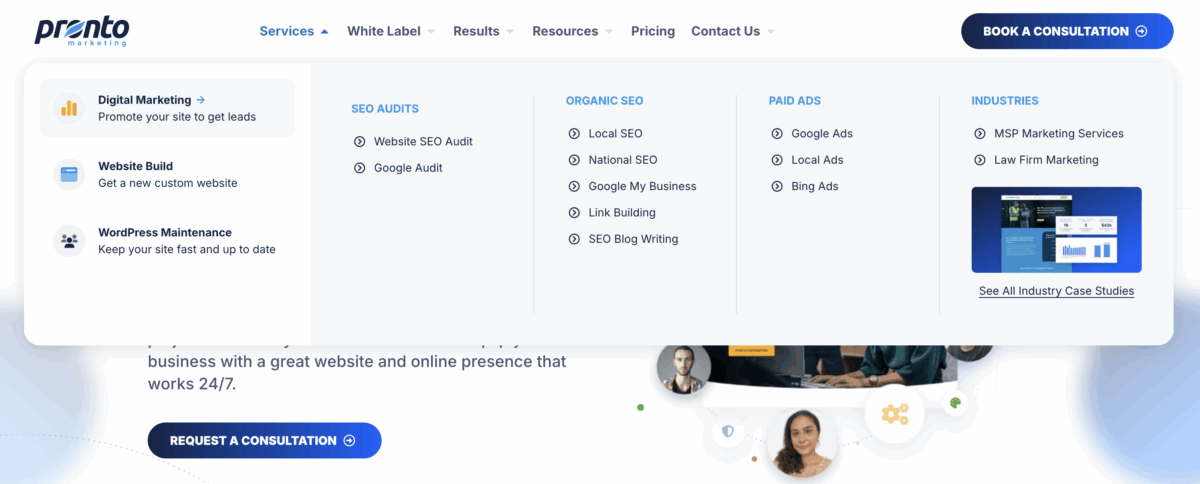Go to the Pricing page
Screen dimensions: 1200x484
pos(653,31)
